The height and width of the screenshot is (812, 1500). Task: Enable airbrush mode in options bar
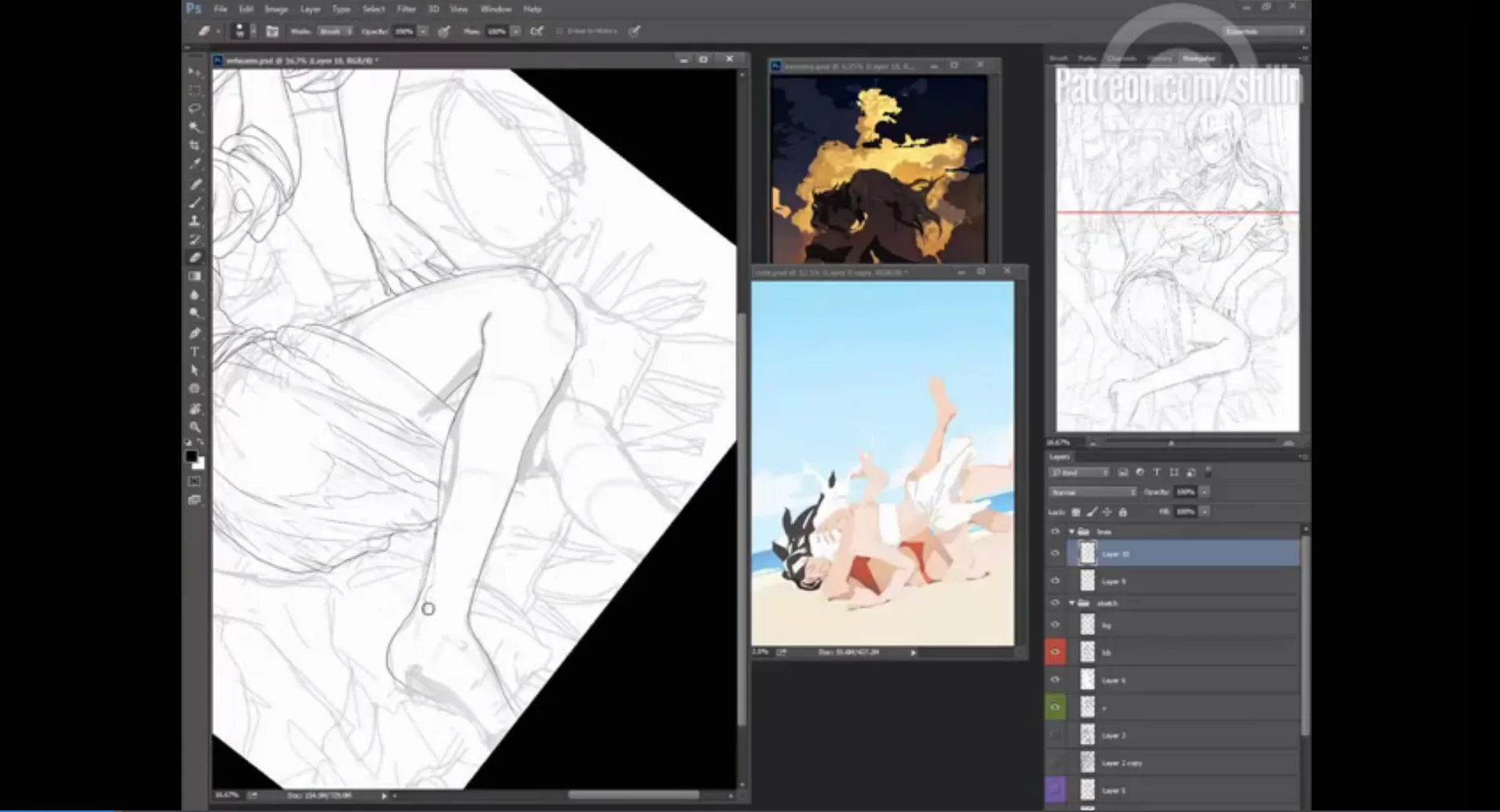537,31
